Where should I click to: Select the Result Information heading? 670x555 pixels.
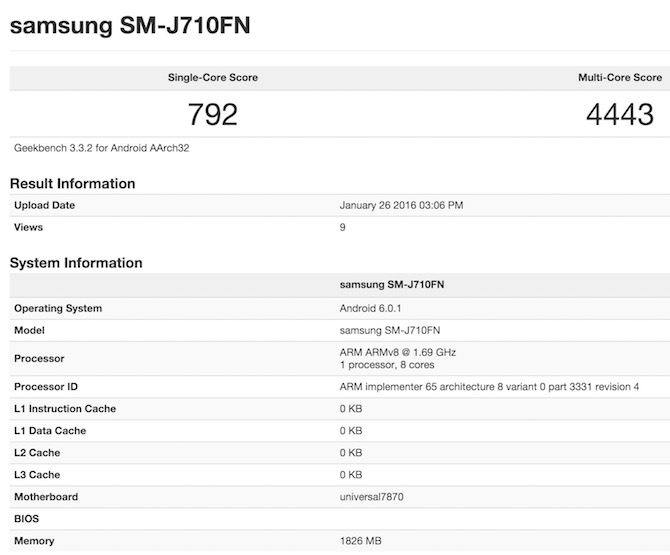pos(72,184)
